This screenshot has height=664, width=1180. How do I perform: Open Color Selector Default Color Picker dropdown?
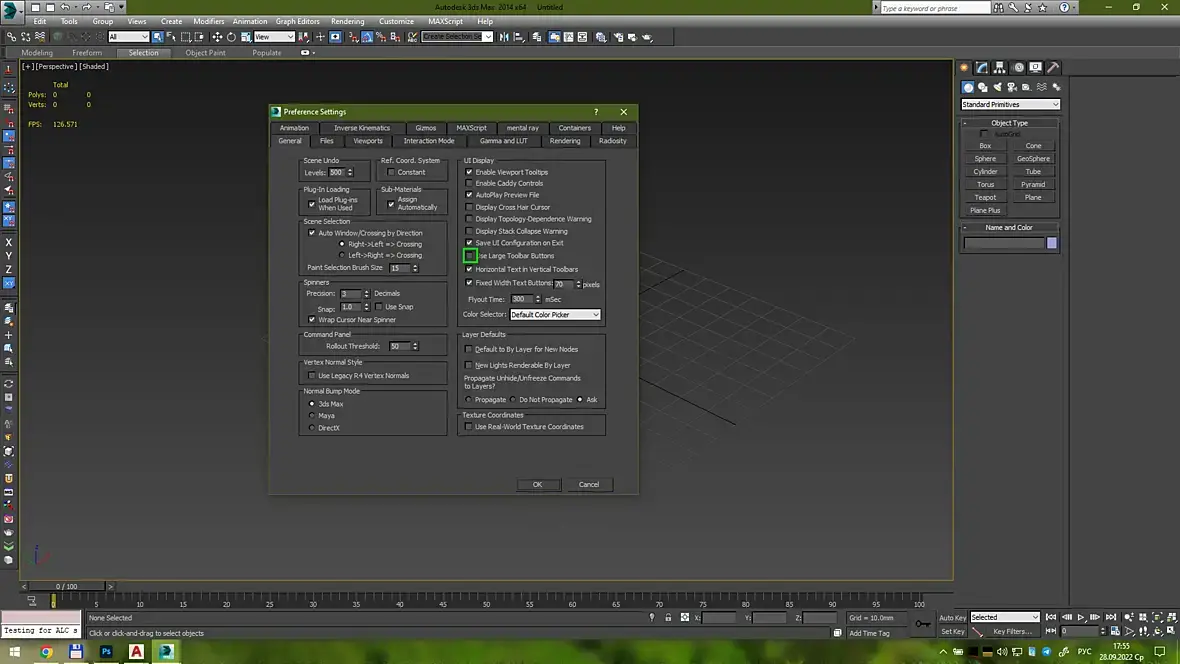pos(555,315)
